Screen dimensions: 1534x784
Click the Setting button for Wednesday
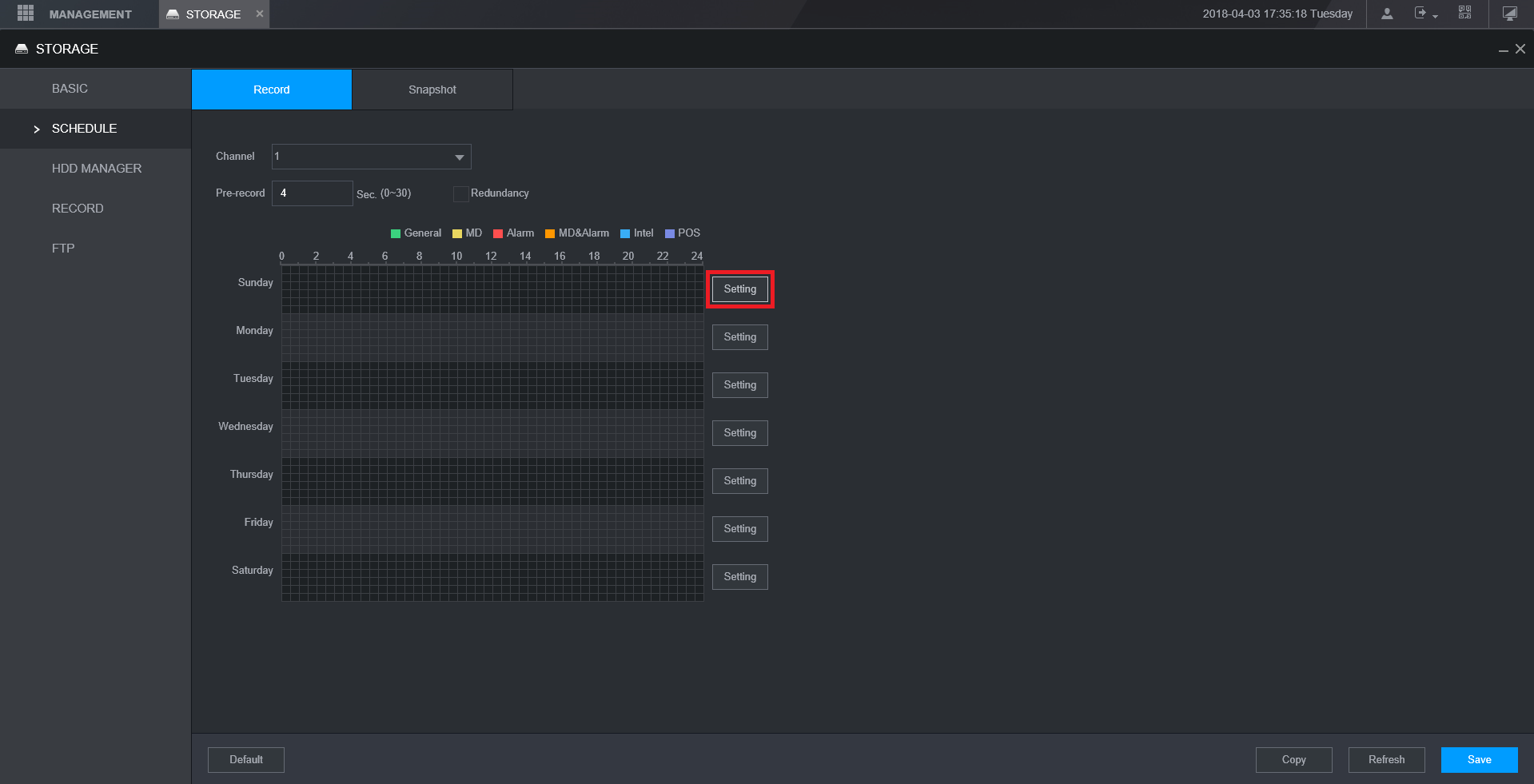(x=740, y=433)
